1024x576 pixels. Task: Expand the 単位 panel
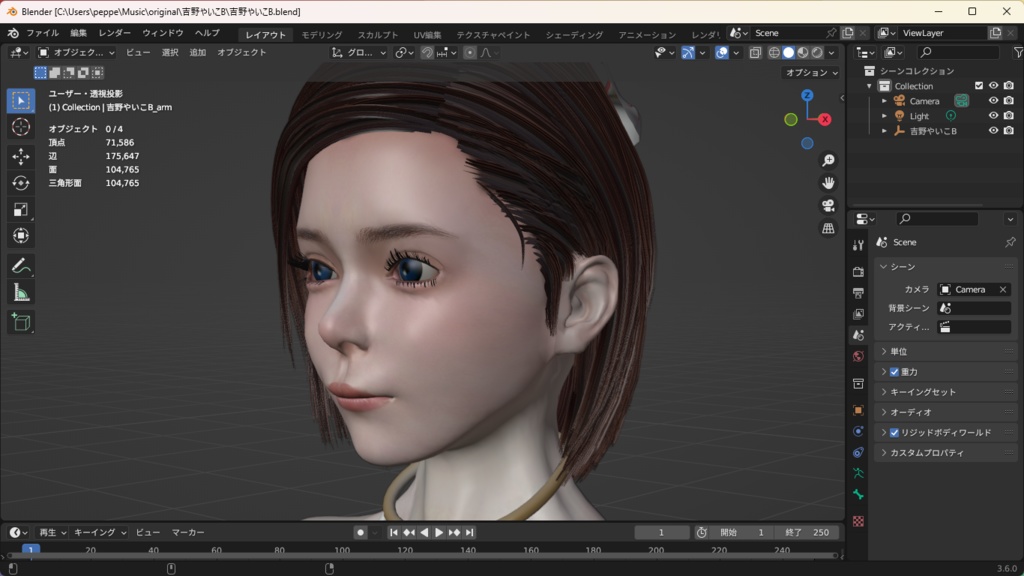click(x=884, y=352)
